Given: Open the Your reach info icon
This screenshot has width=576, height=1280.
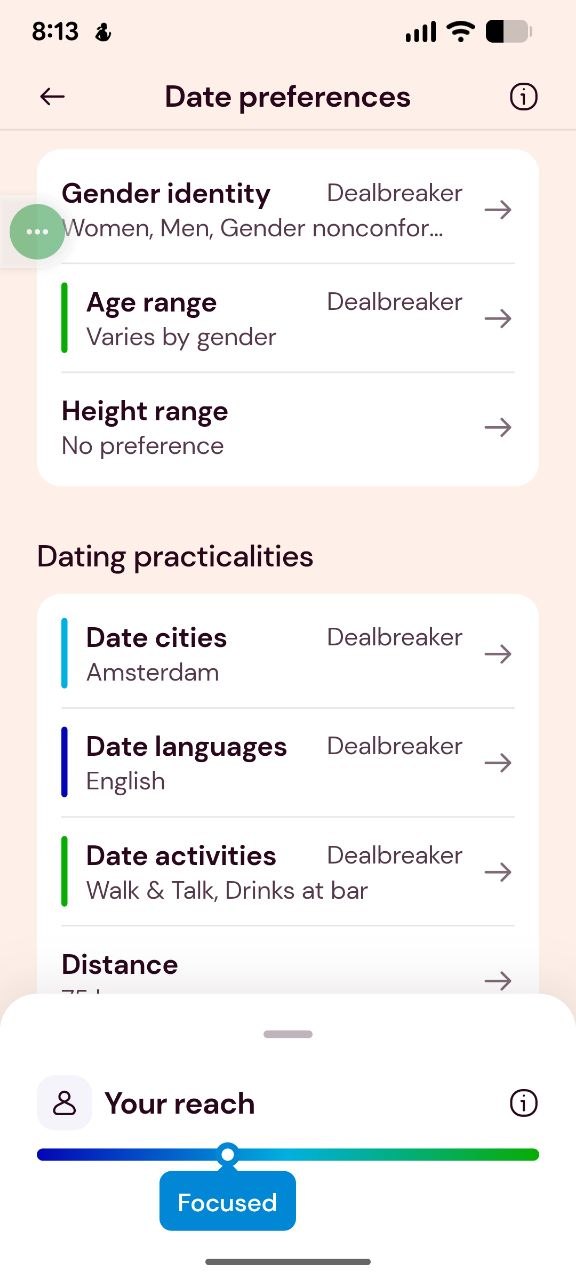Looking at the screenshot, I should click(x=523, y=1103).
